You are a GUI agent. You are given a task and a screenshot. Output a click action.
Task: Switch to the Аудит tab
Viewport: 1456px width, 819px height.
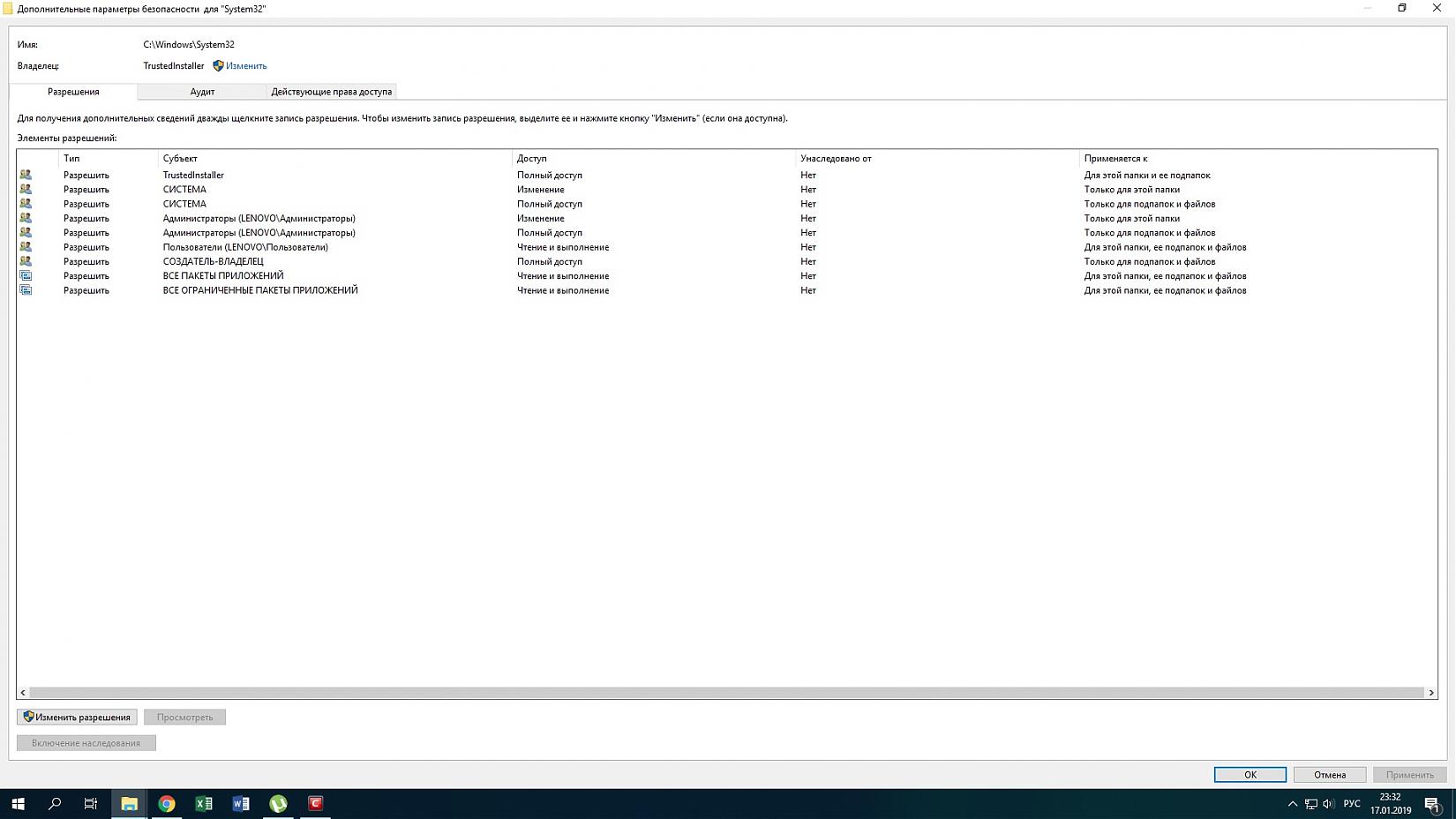click(202, 92)
